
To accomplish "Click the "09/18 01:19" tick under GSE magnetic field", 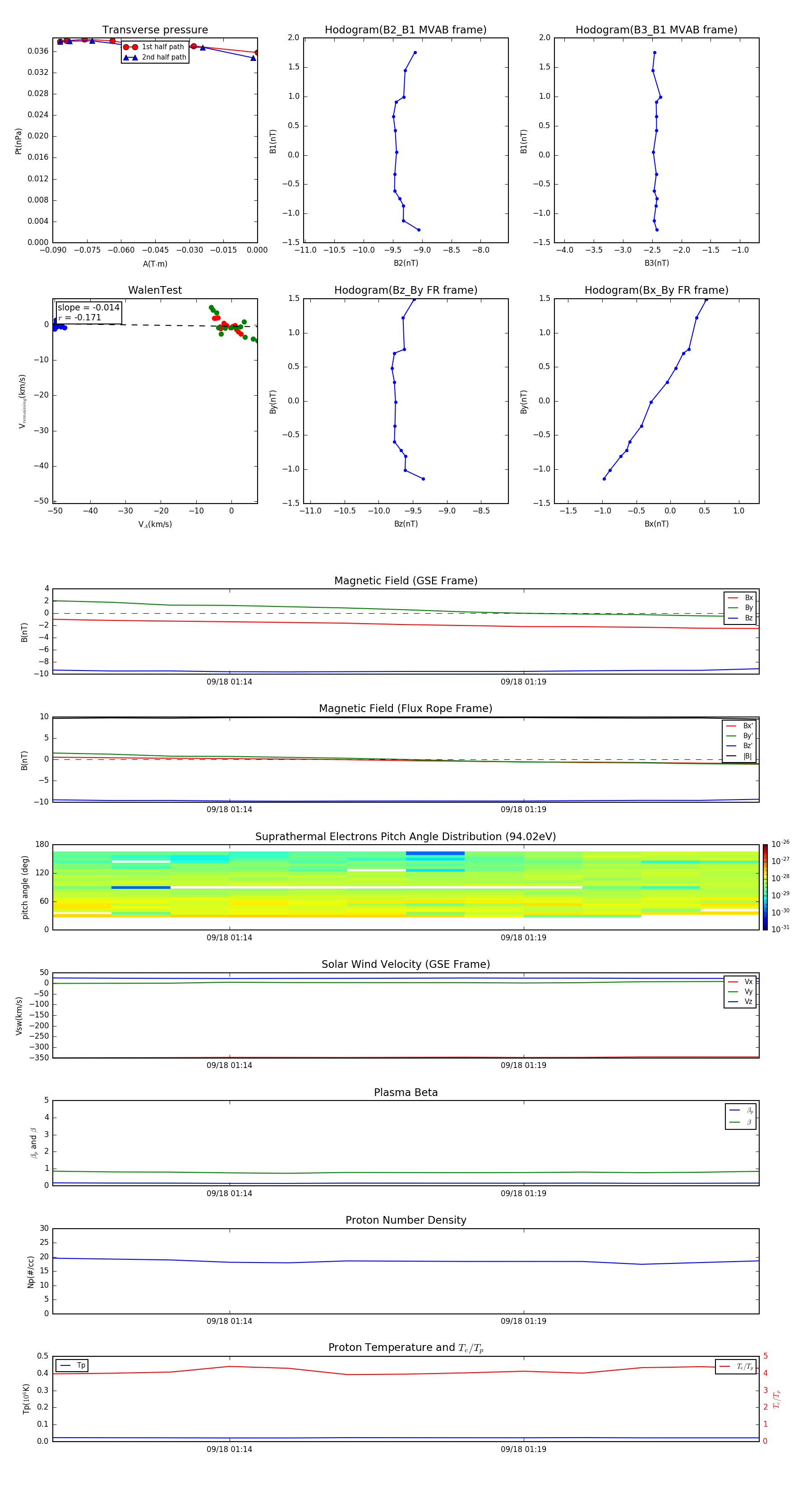I will (524, 682).
